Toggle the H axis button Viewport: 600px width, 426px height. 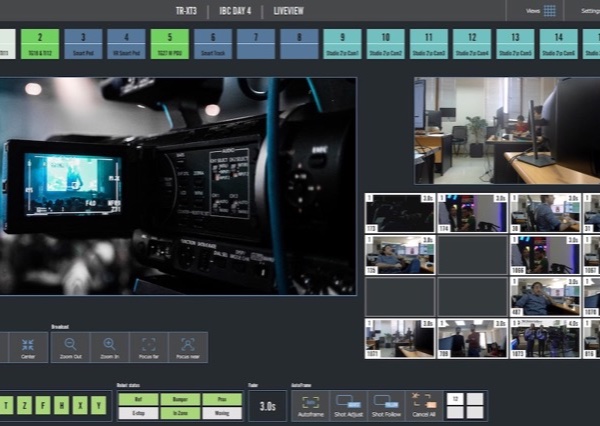coord(62,405)
